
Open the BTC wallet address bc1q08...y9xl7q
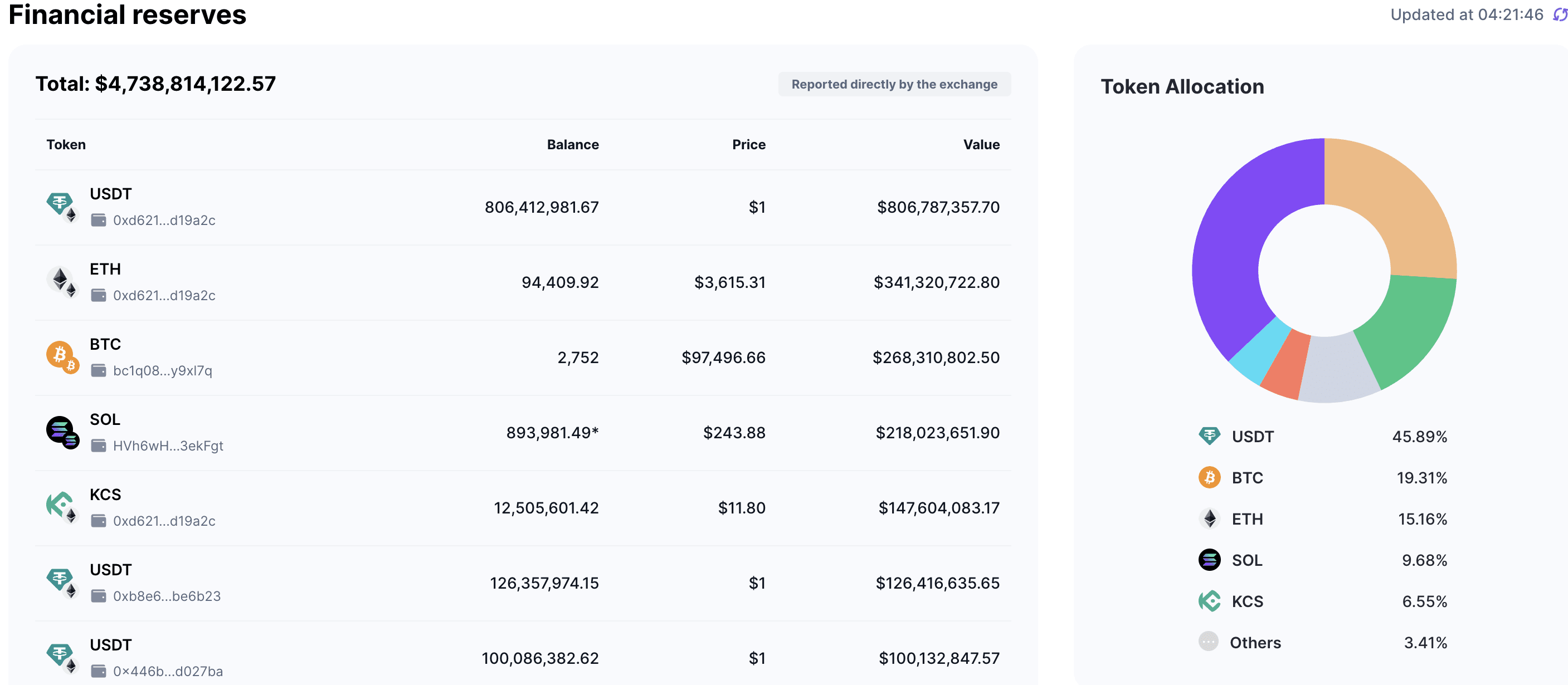[x=163, y=370]
